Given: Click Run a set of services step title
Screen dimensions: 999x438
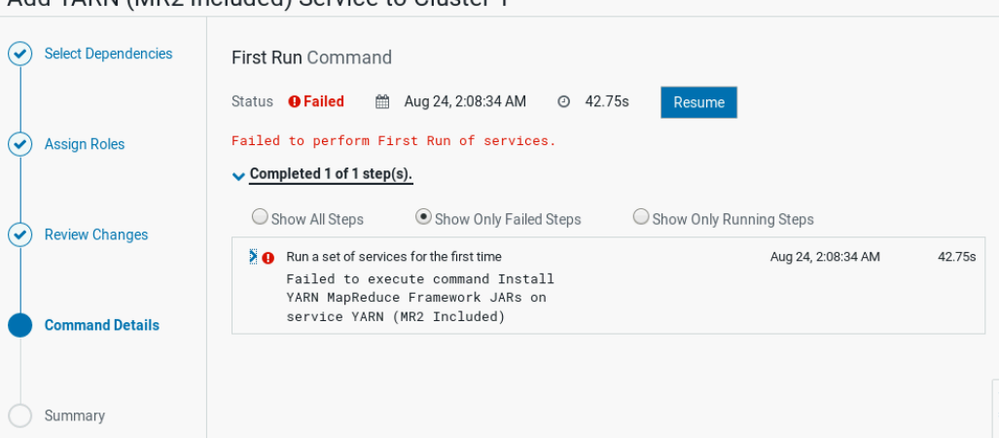Looking at the screenshot, I should tap(394, 257).
